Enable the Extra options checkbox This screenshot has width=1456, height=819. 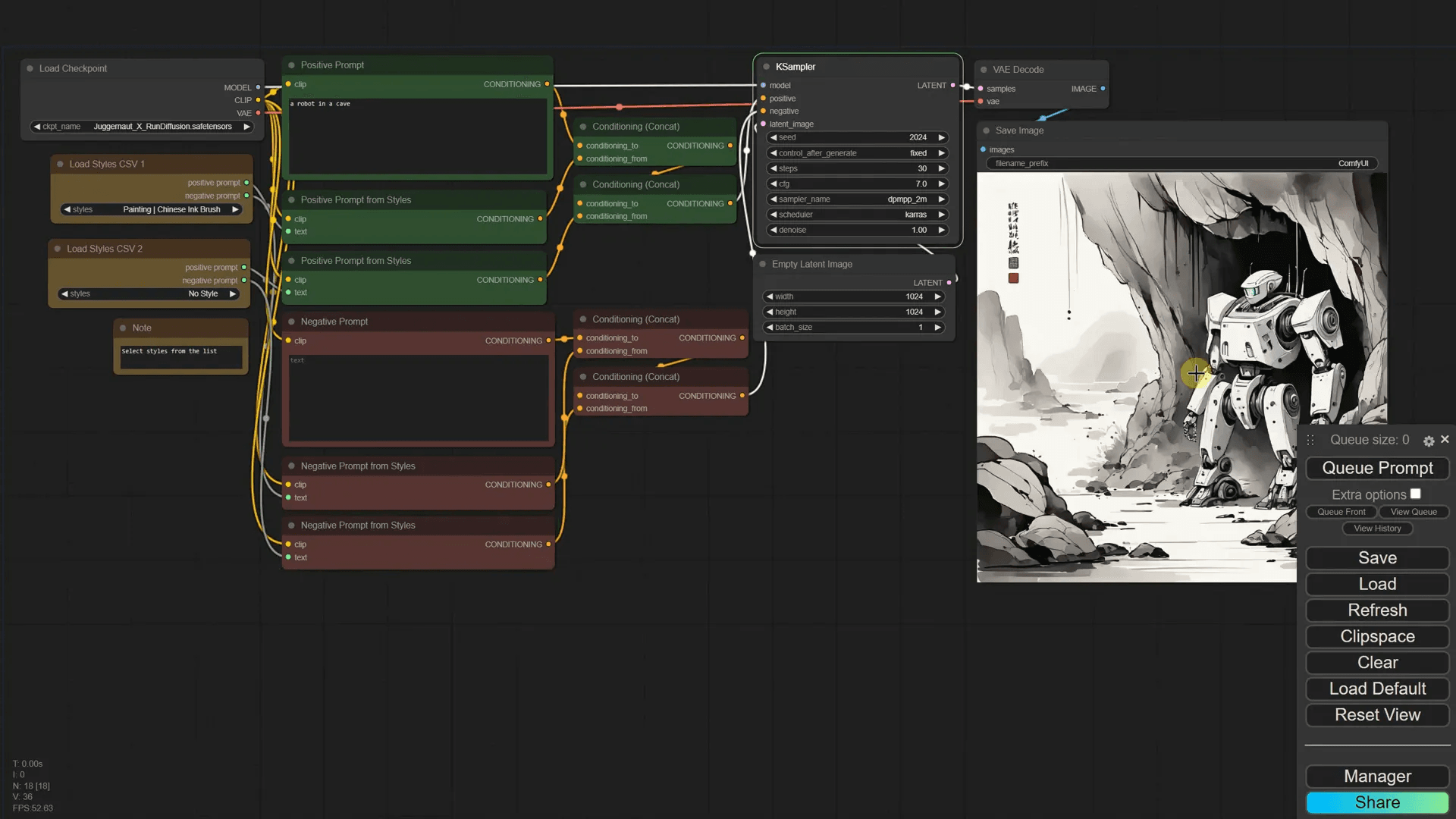pyautogui.click(x=1415, y=494)
